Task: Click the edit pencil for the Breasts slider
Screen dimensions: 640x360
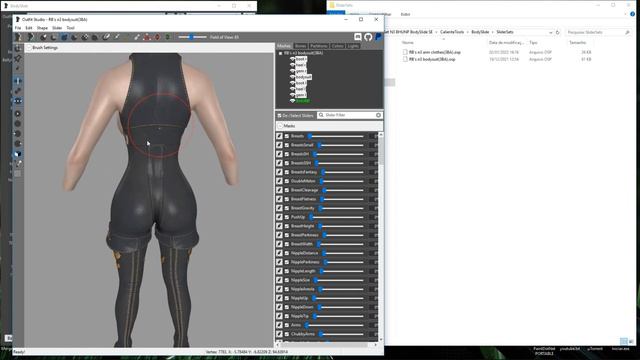Action: click(280, 136)
